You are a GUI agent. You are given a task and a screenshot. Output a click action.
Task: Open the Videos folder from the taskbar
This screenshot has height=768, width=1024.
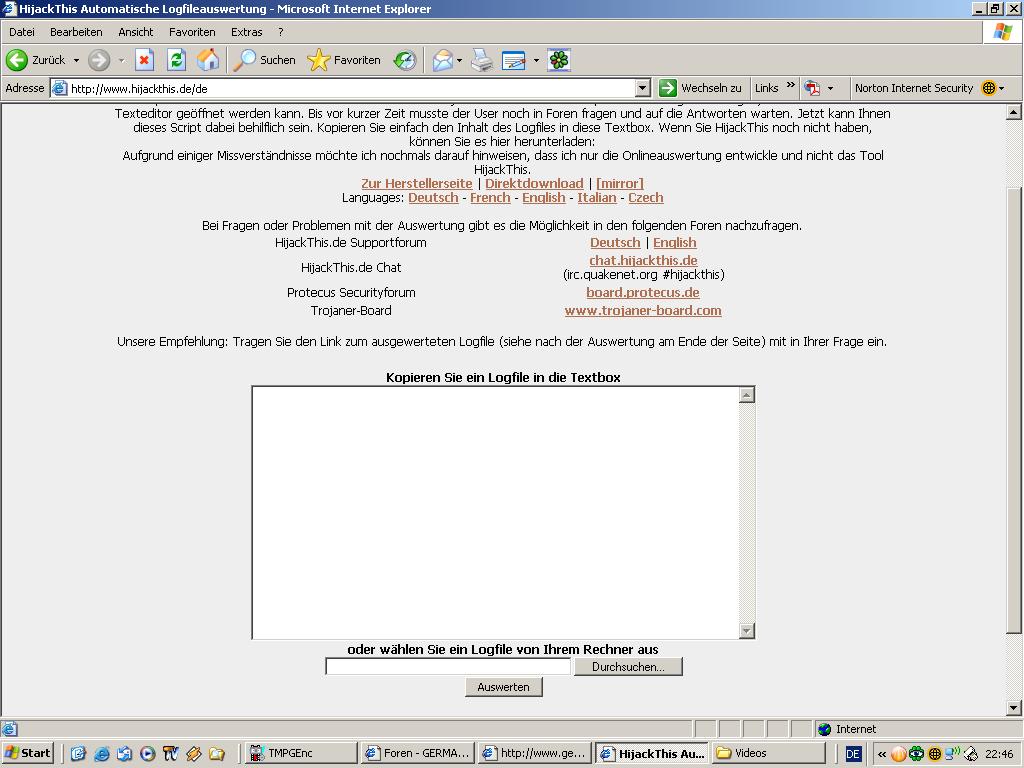tap(769, 754)
